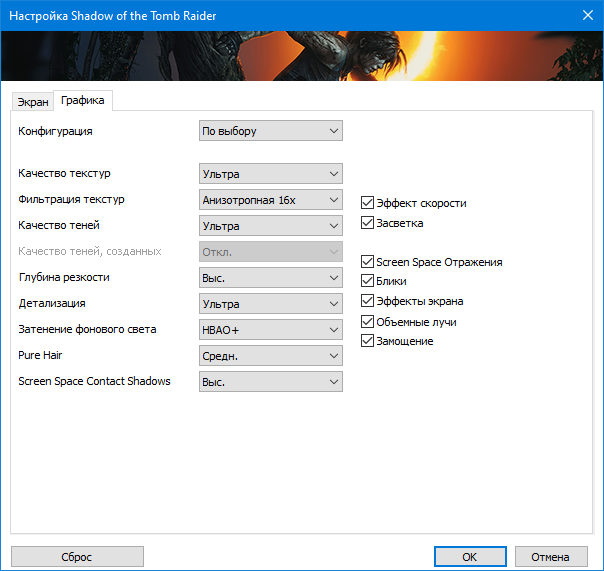The image size is (604, 571).
Task: Open the Детализация dropdown
Action: tap(270, 303)
